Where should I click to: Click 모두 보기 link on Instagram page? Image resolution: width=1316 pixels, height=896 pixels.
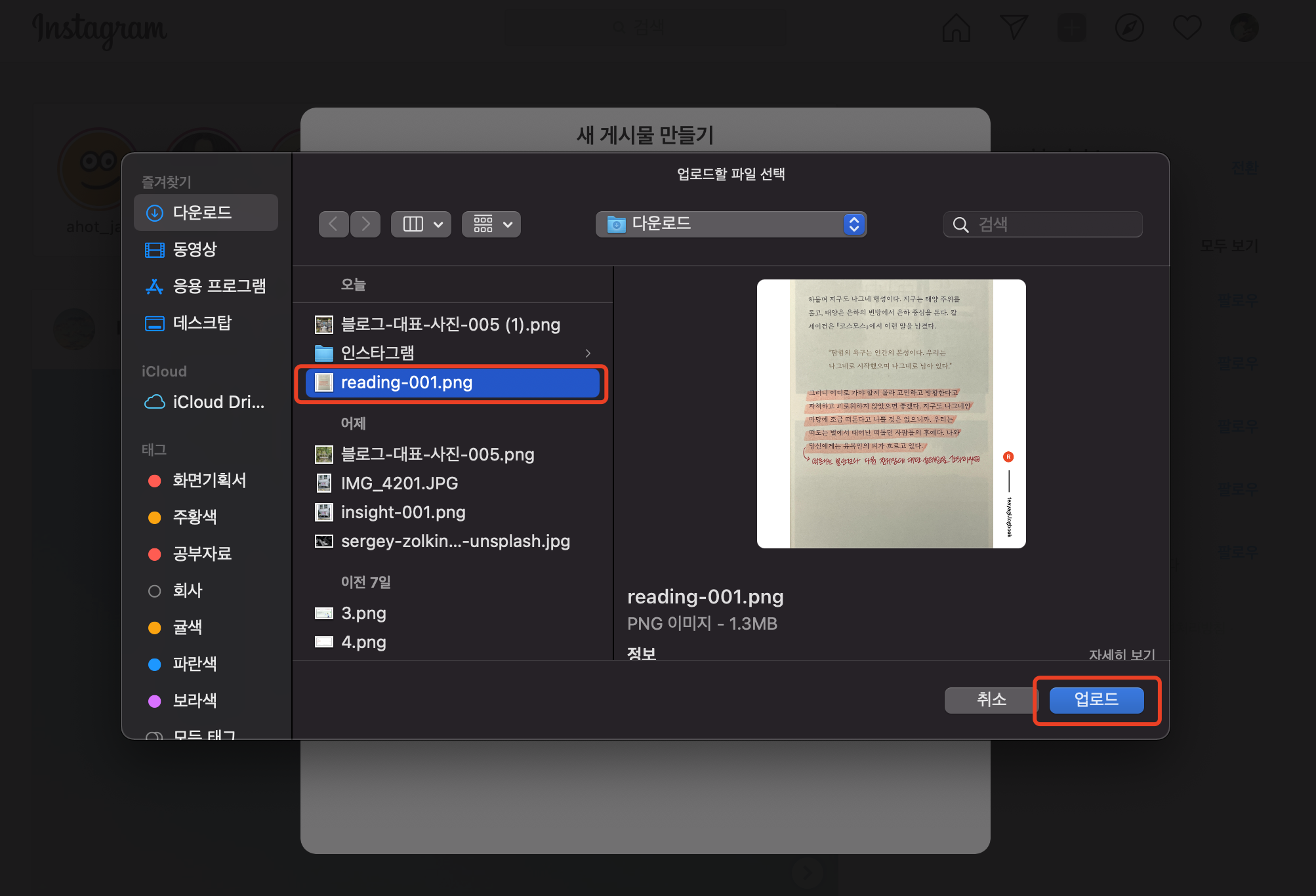click(1229, 245)
